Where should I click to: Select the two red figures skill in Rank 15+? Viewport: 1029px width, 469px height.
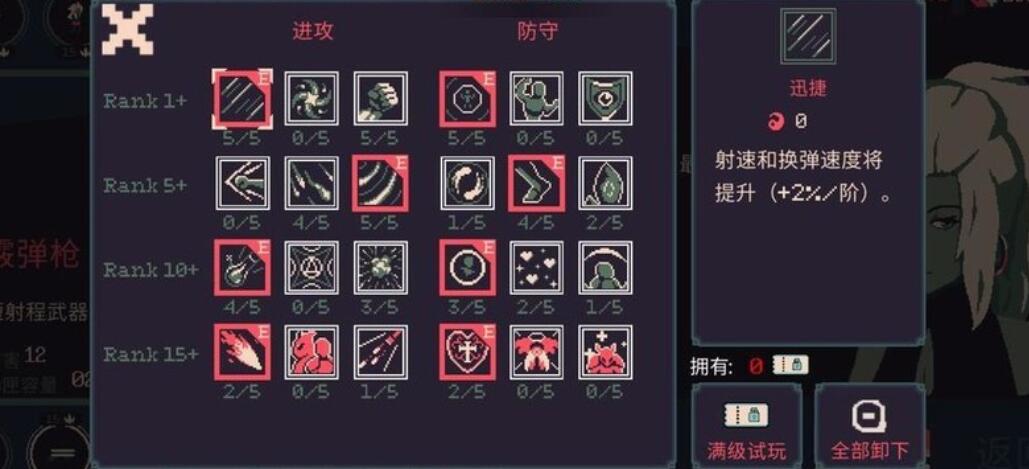tap(312, 352)
